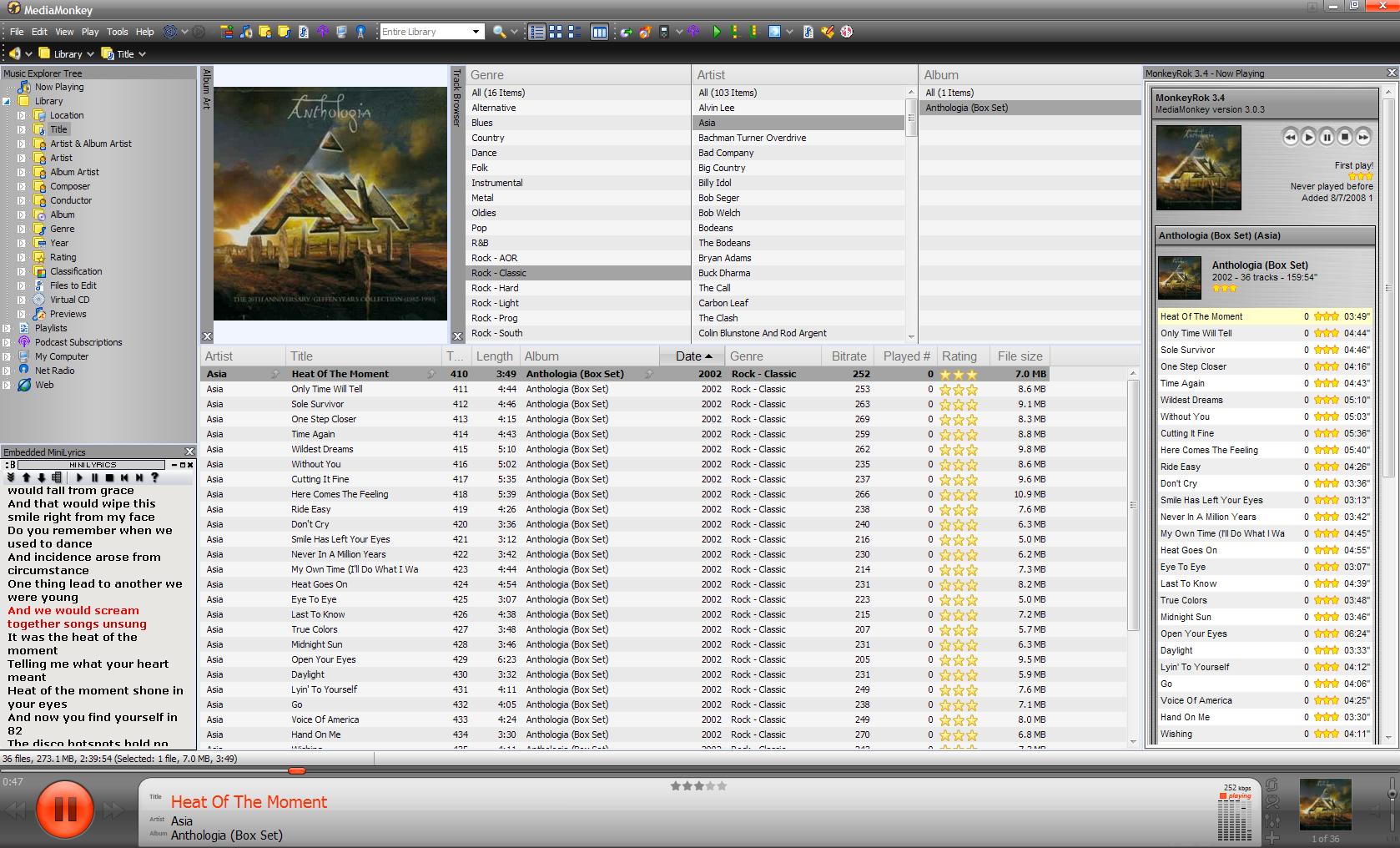
Task: Open the File menu
Action: [17, 32]
